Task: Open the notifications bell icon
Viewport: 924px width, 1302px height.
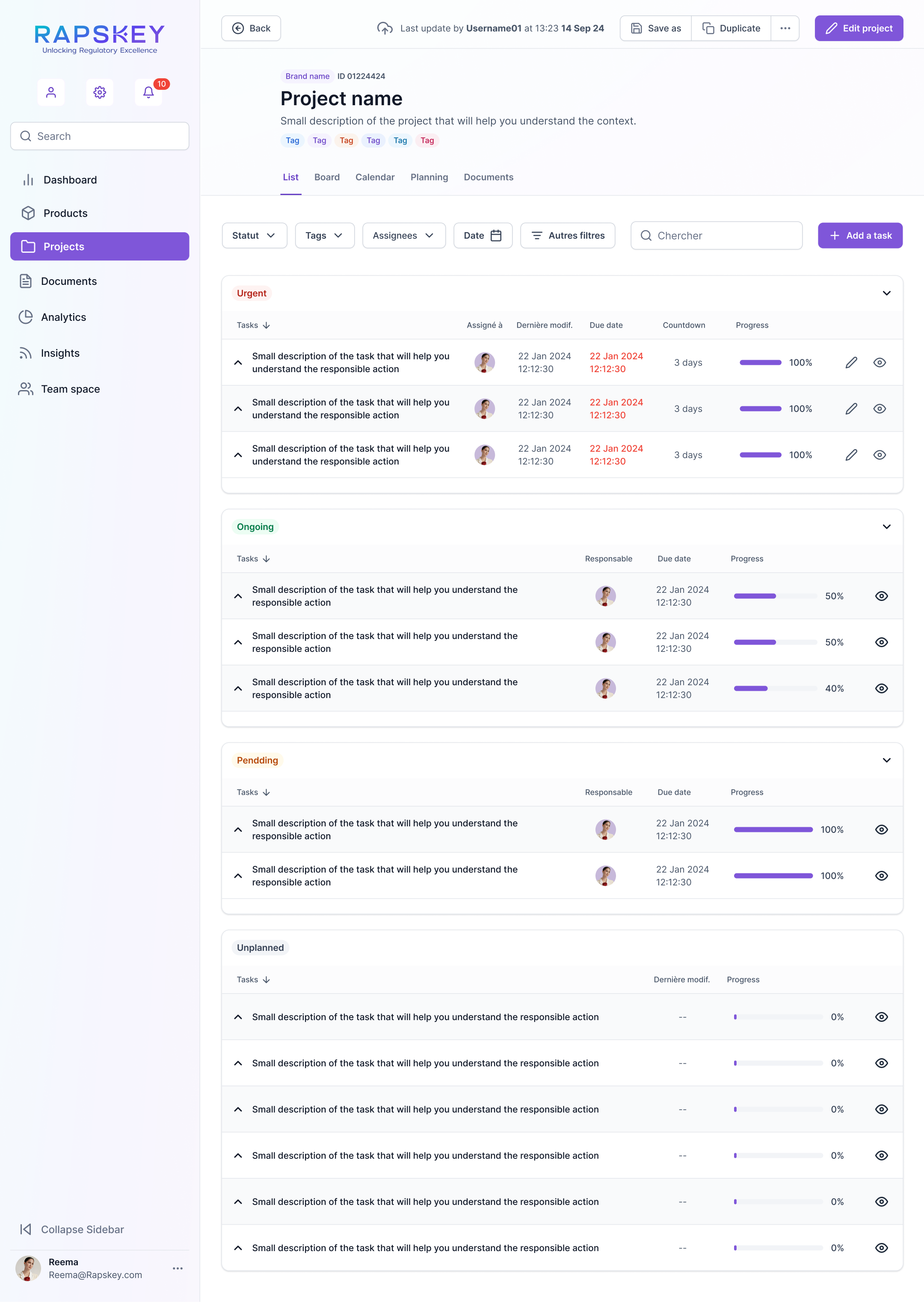Action: click(148, 92)
